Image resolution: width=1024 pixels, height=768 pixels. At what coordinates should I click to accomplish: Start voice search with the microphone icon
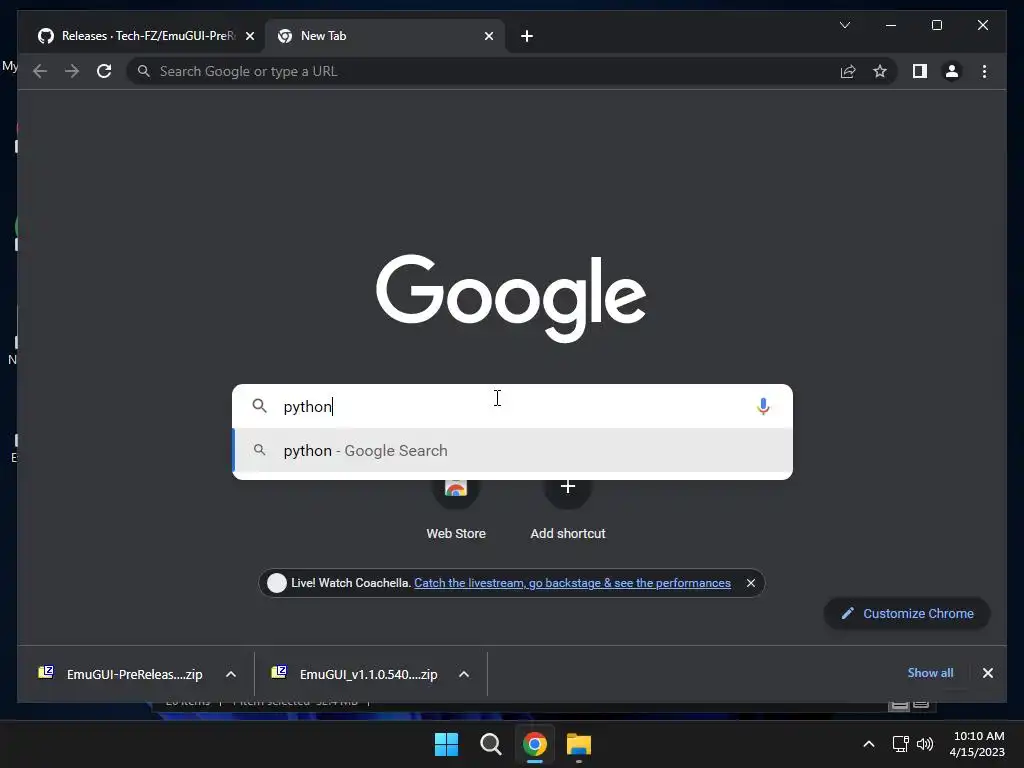click(763, 406)
